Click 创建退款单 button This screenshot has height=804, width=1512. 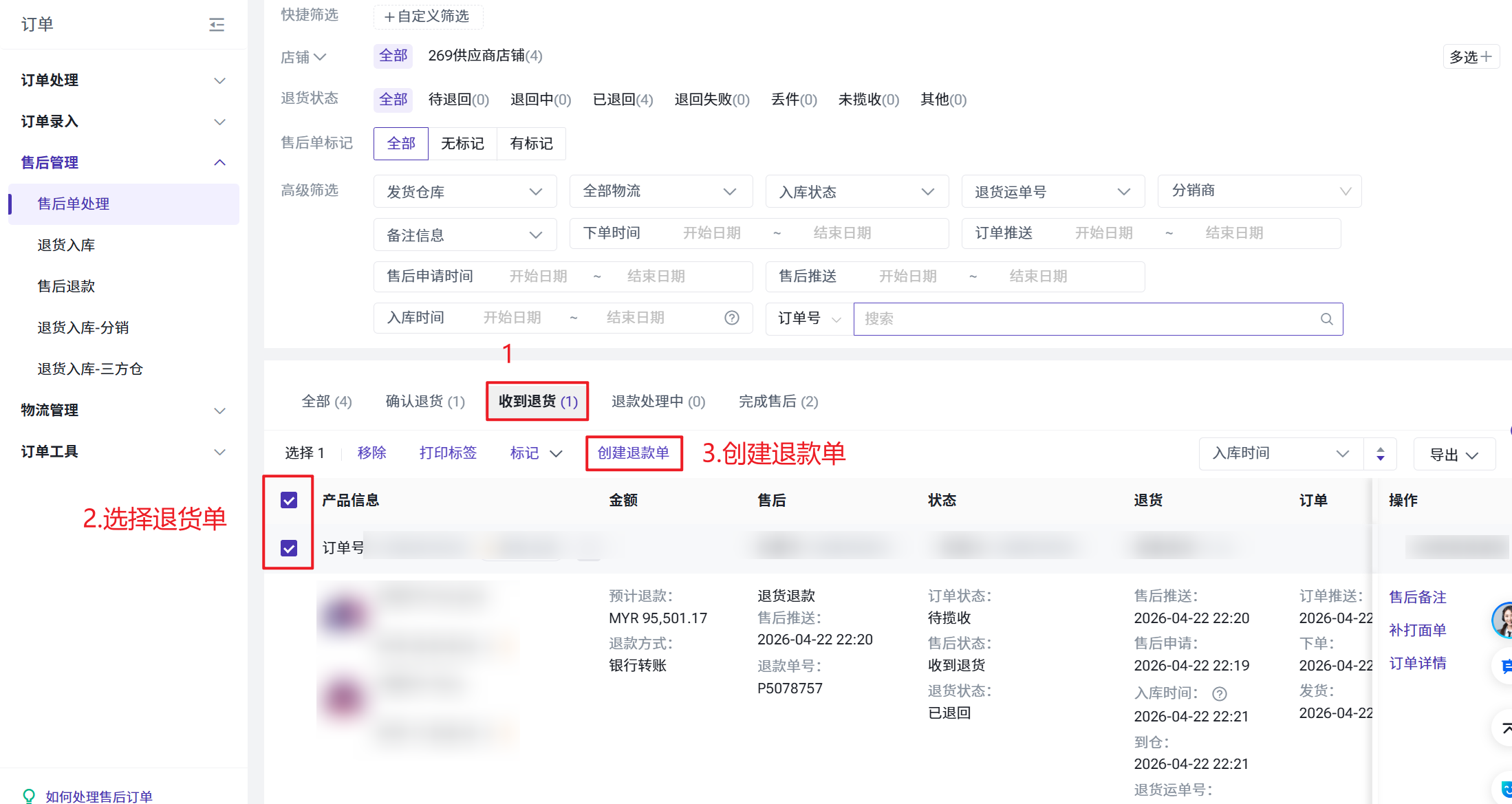[x=633, y=453]
